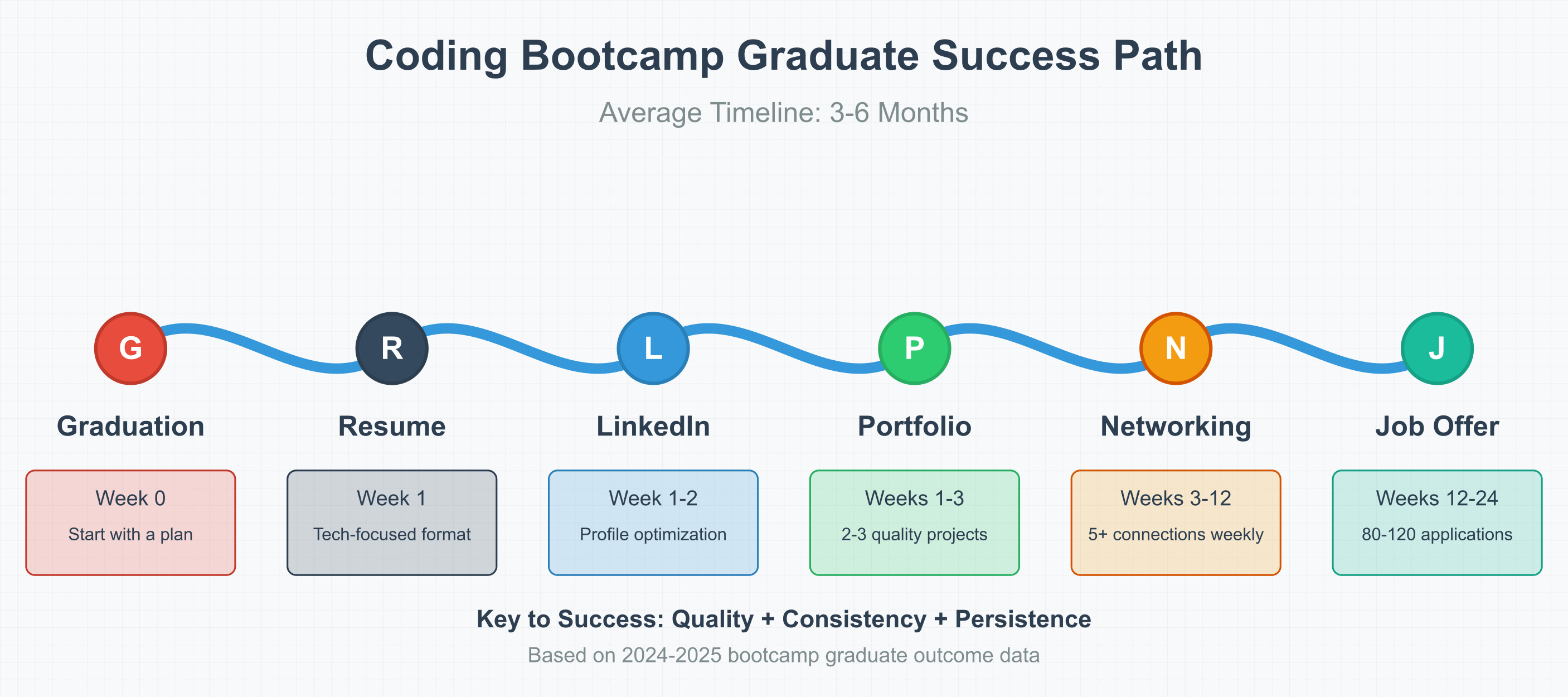Select the Weeks 12-24 applications card
The image size is (1568, 697).
(1436, 522)
